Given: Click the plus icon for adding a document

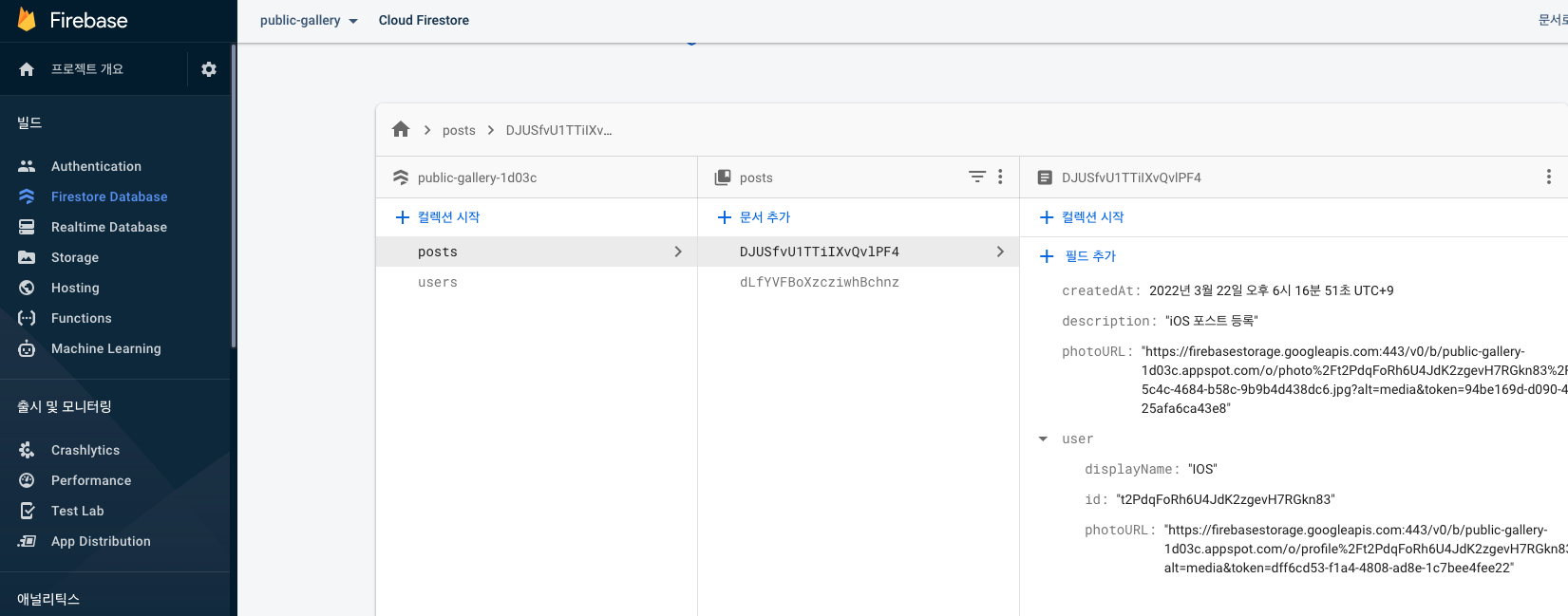Looking at the screenshot, I should click(724, 217).
